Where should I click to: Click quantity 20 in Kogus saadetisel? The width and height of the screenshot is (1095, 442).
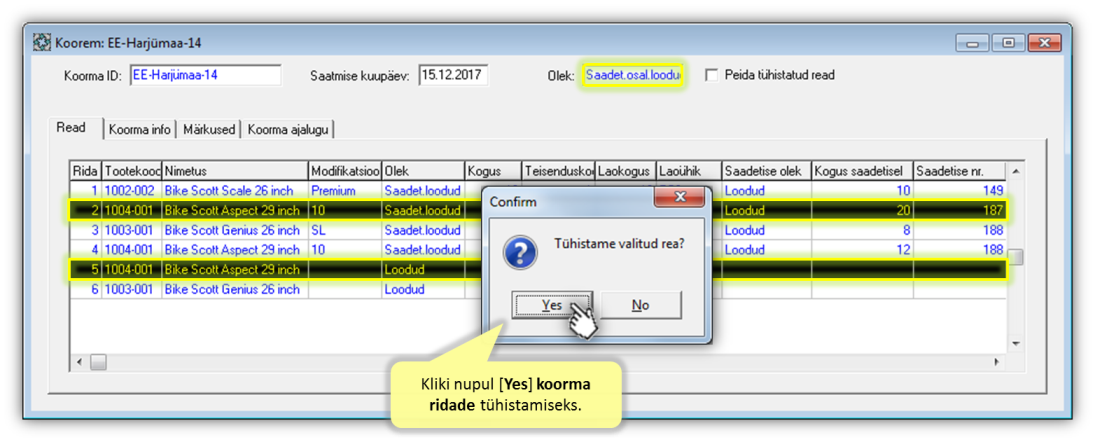862,210
